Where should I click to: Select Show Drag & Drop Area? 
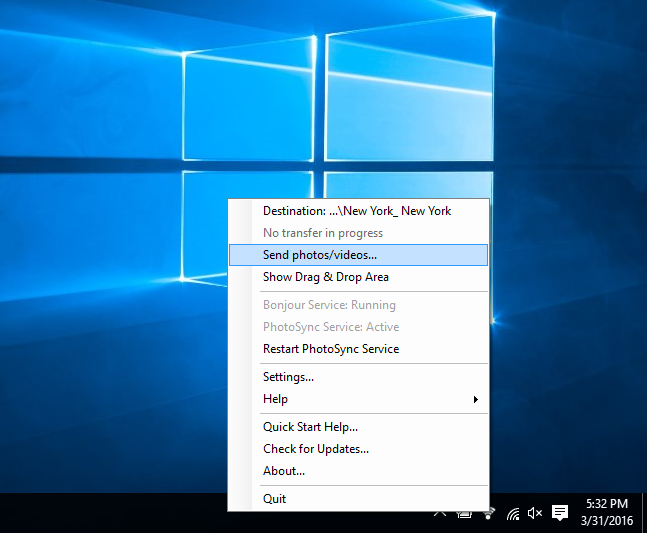(x=358, y=277)
